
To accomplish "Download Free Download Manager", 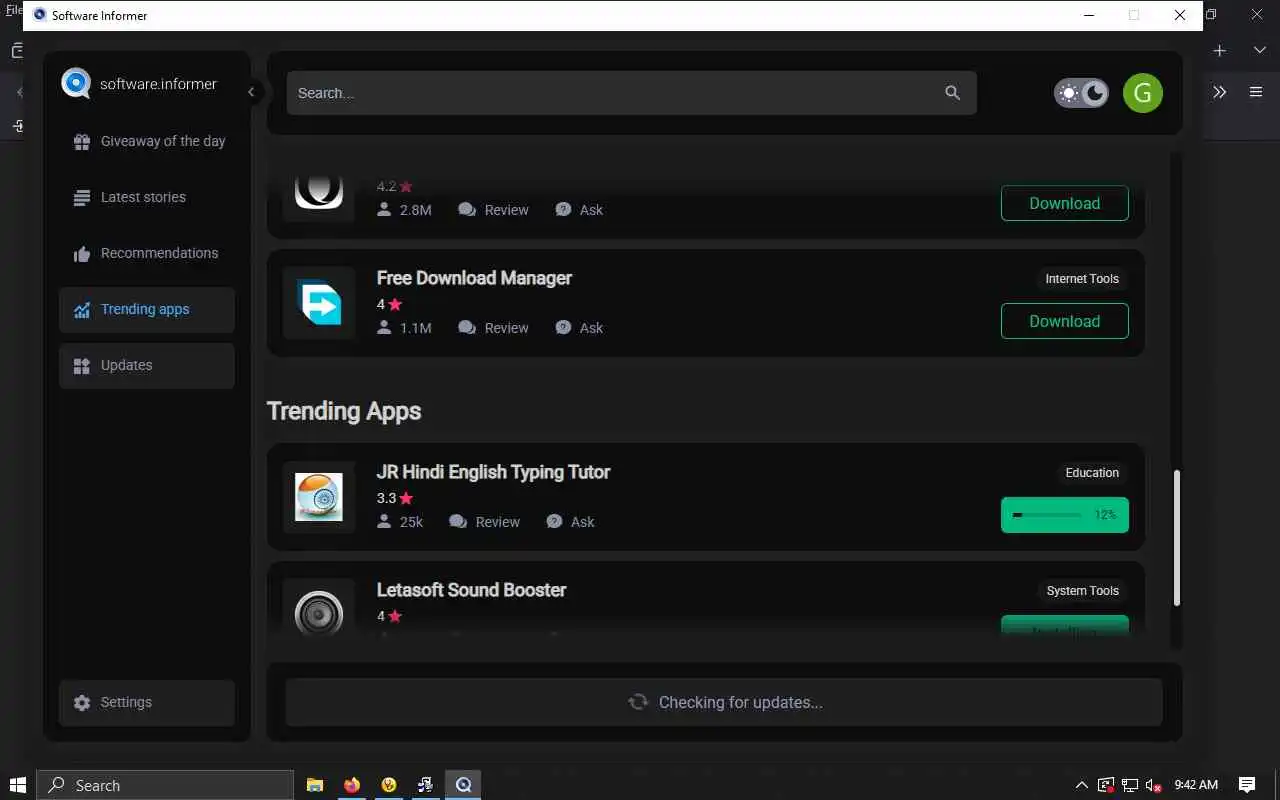I will tap(1065, 321).
